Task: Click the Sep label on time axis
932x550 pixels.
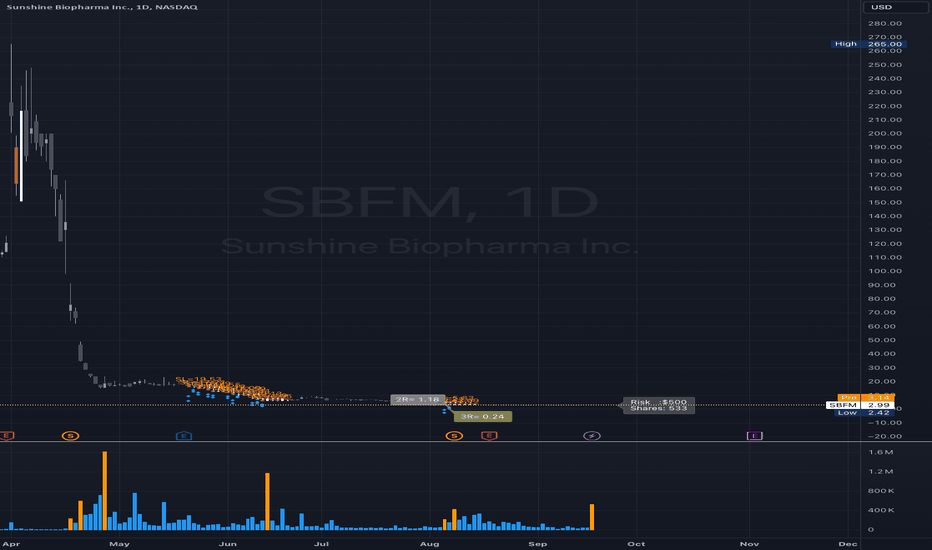Action: [538, 544]
